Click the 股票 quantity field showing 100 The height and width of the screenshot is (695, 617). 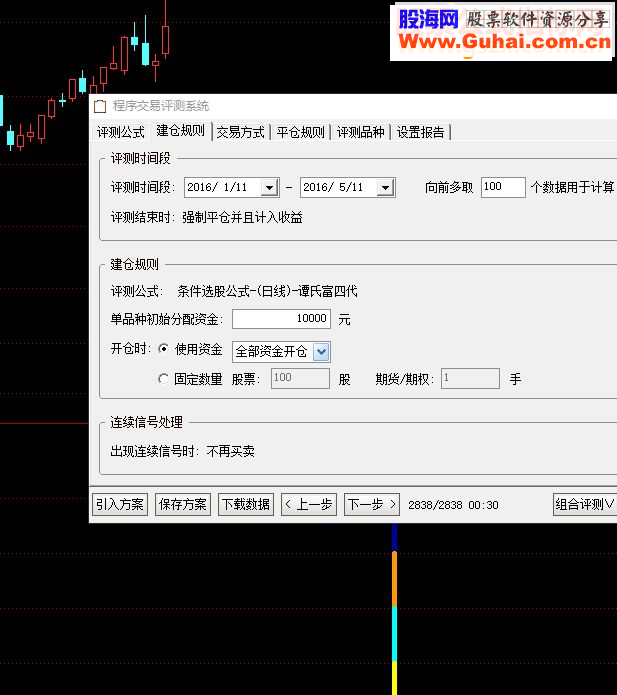point(301,379)
